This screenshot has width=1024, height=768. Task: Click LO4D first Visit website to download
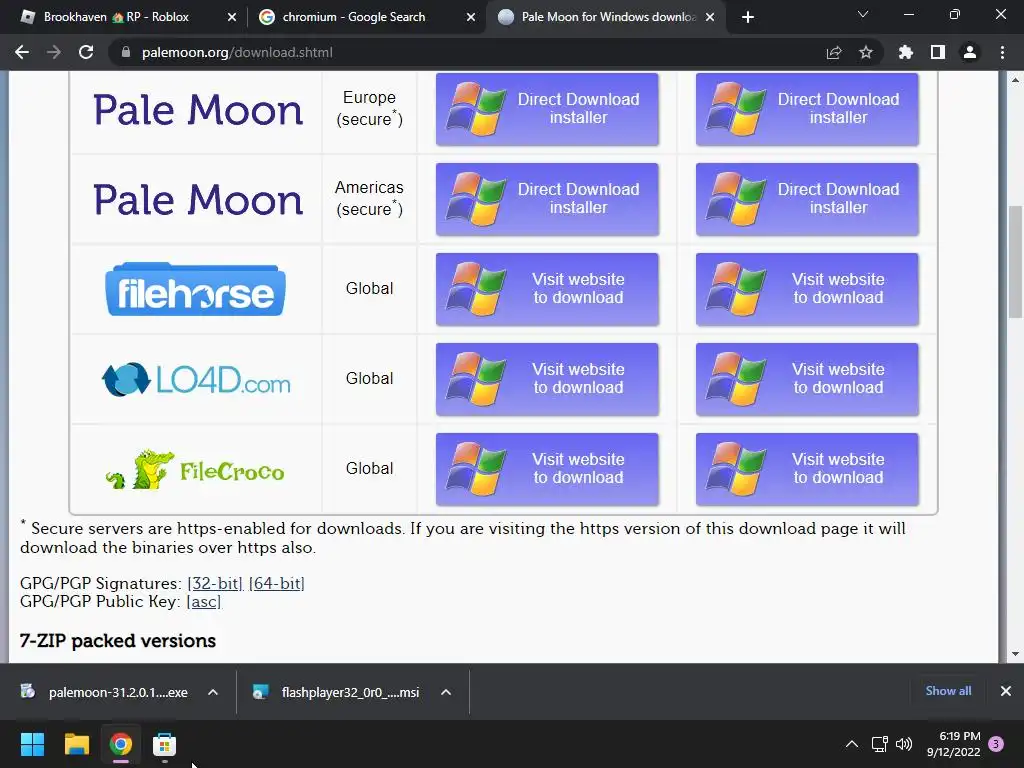tap(547, 379)
